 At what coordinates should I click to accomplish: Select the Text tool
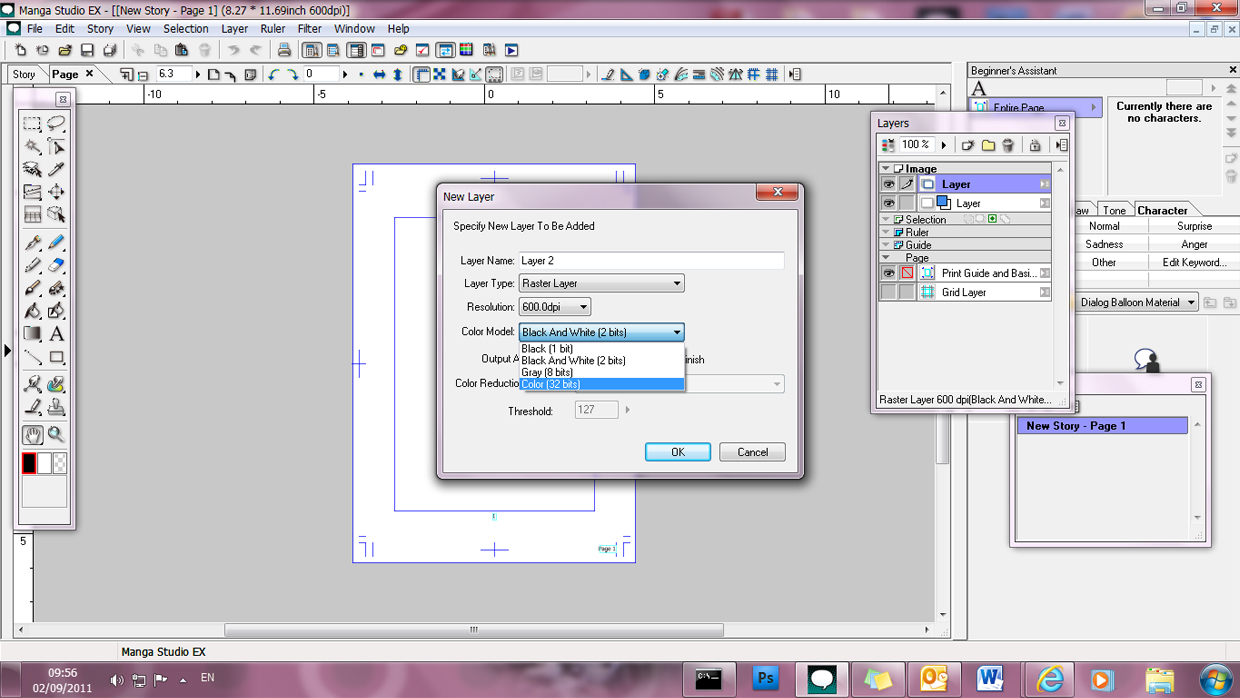pos(56,334)
